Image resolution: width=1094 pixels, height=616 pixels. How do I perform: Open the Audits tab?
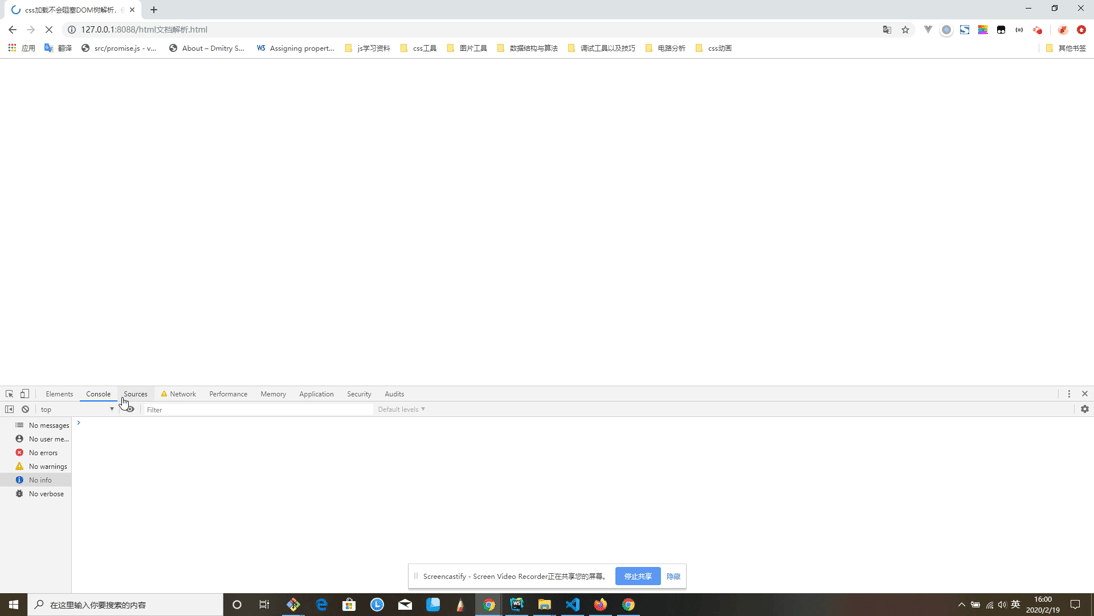pyautogui.click(x=394, y=394)
